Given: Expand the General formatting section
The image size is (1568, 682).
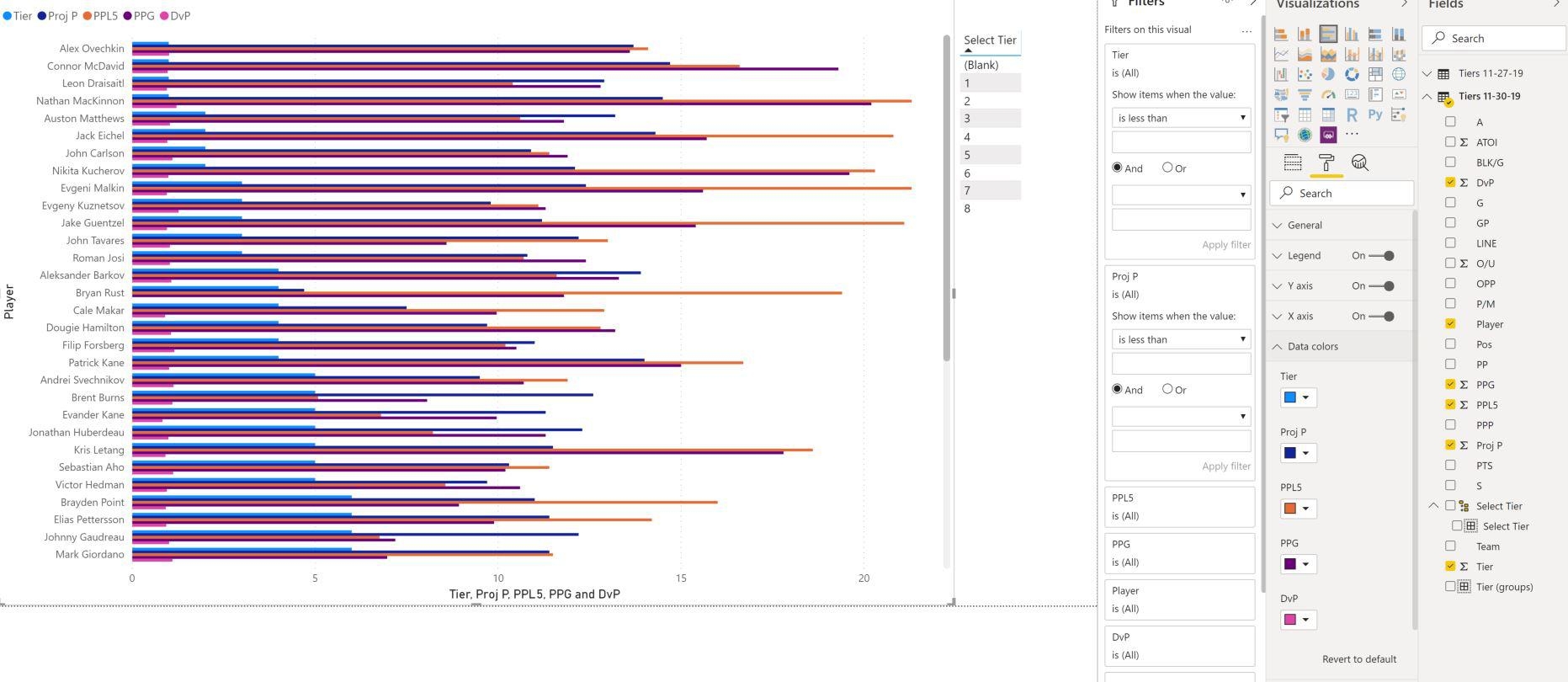Looking at the screenshot, I should point(1305,226).
